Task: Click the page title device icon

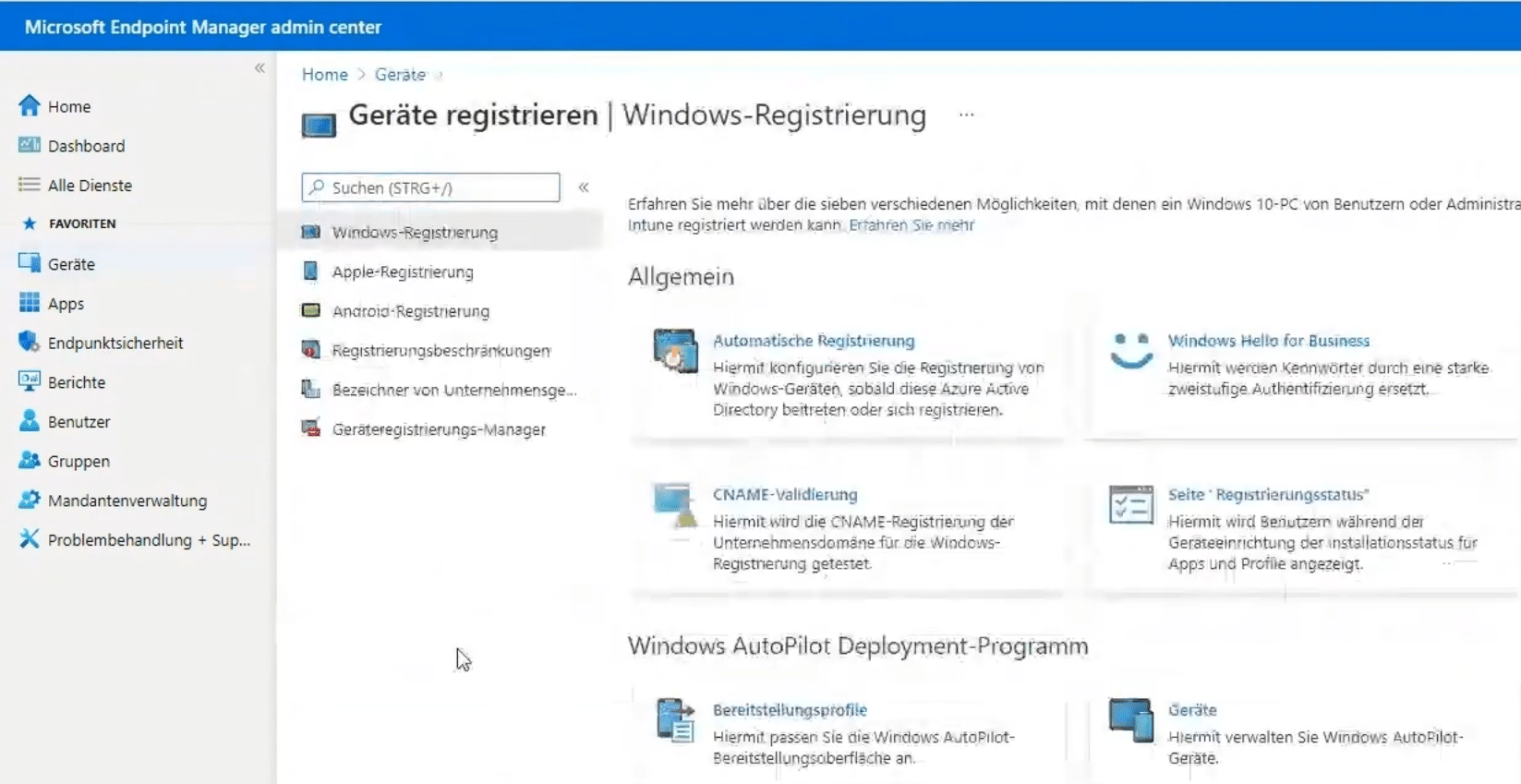Action: (x=319, y=125)
